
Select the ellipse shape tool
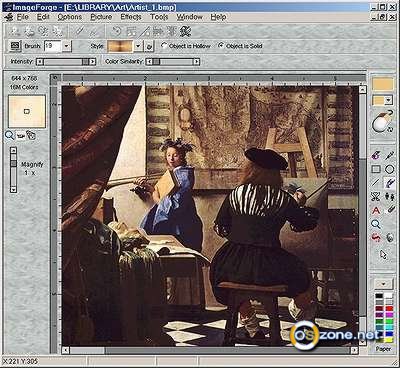coord(390,169)
